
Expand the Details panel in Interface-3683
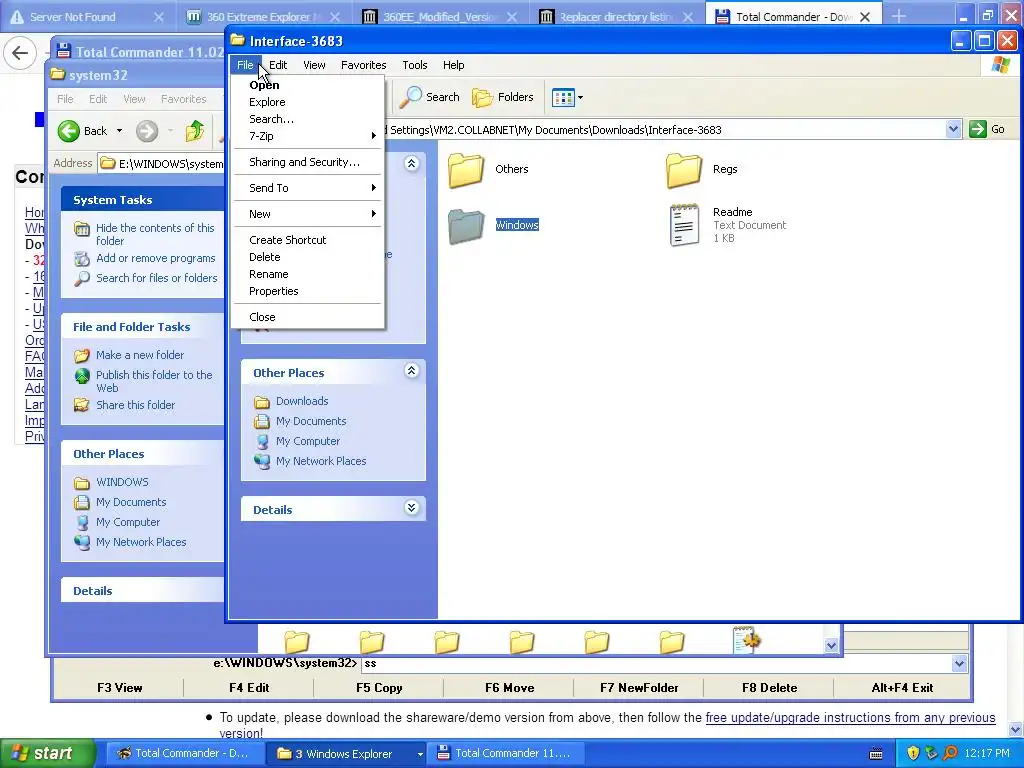pos(411,508)
